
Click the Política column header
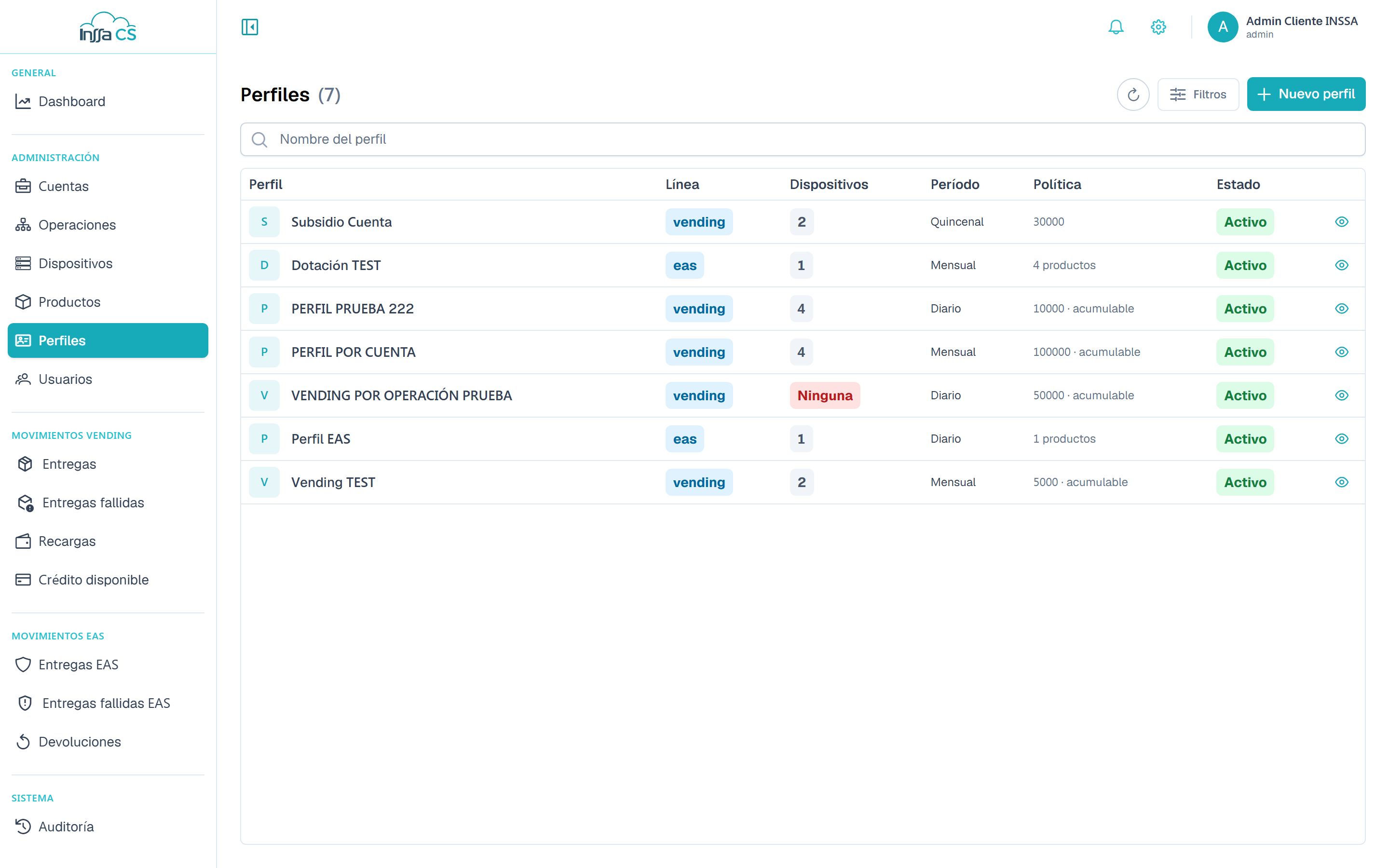(x=1057, y=184)
